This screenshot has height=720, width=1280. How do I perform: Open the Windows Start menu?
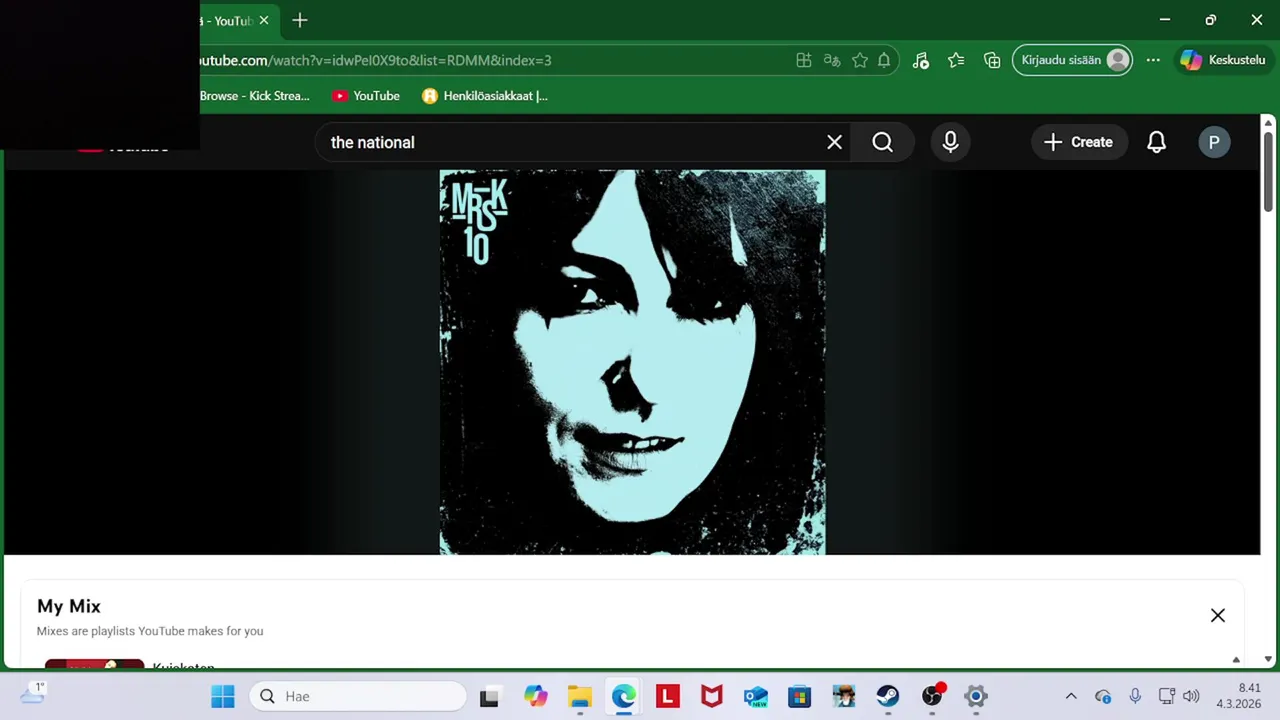click(222, 696)
